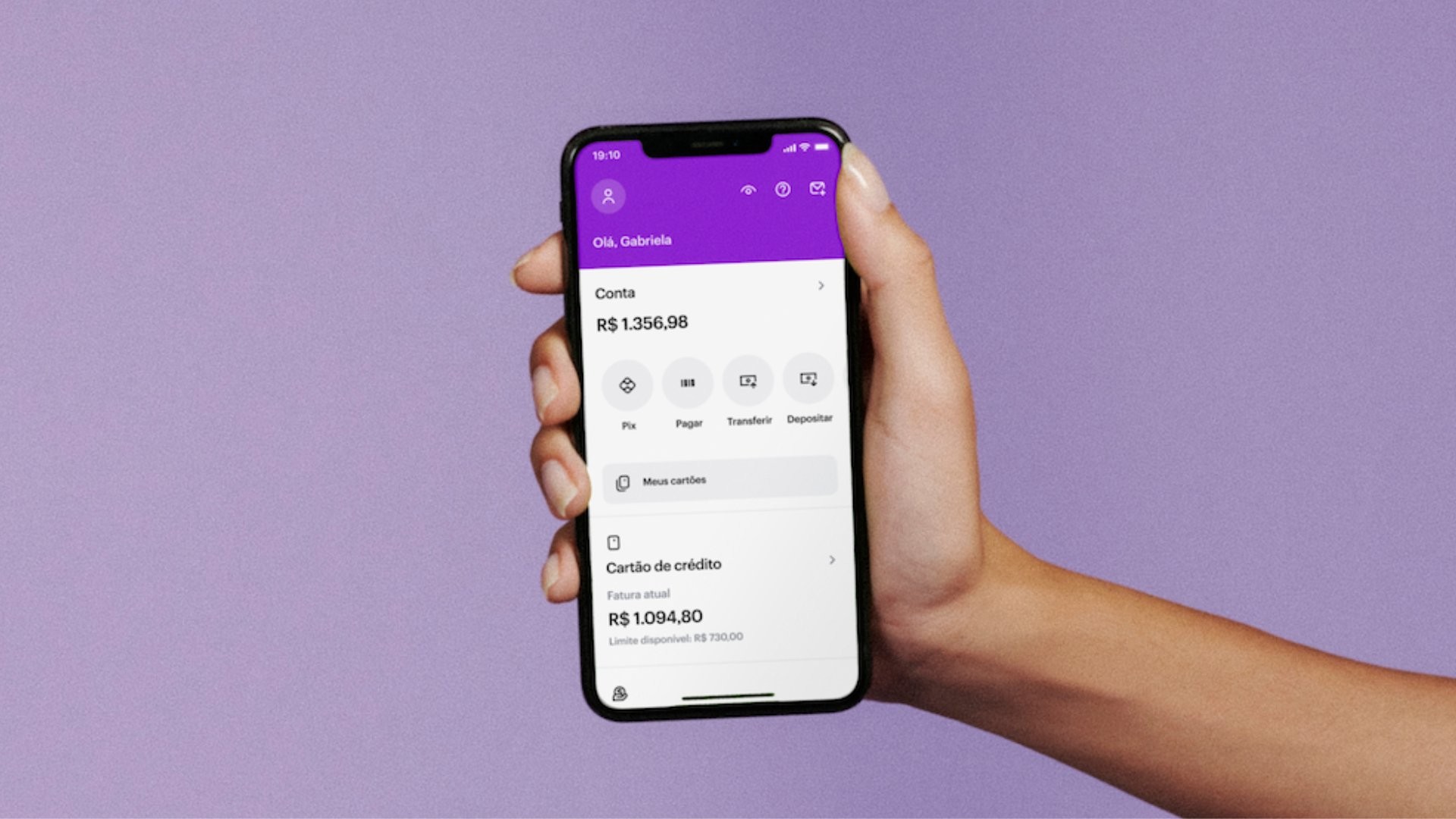Tap the profile/account icon top left
1456x819 pixels.
coord(607,196)
